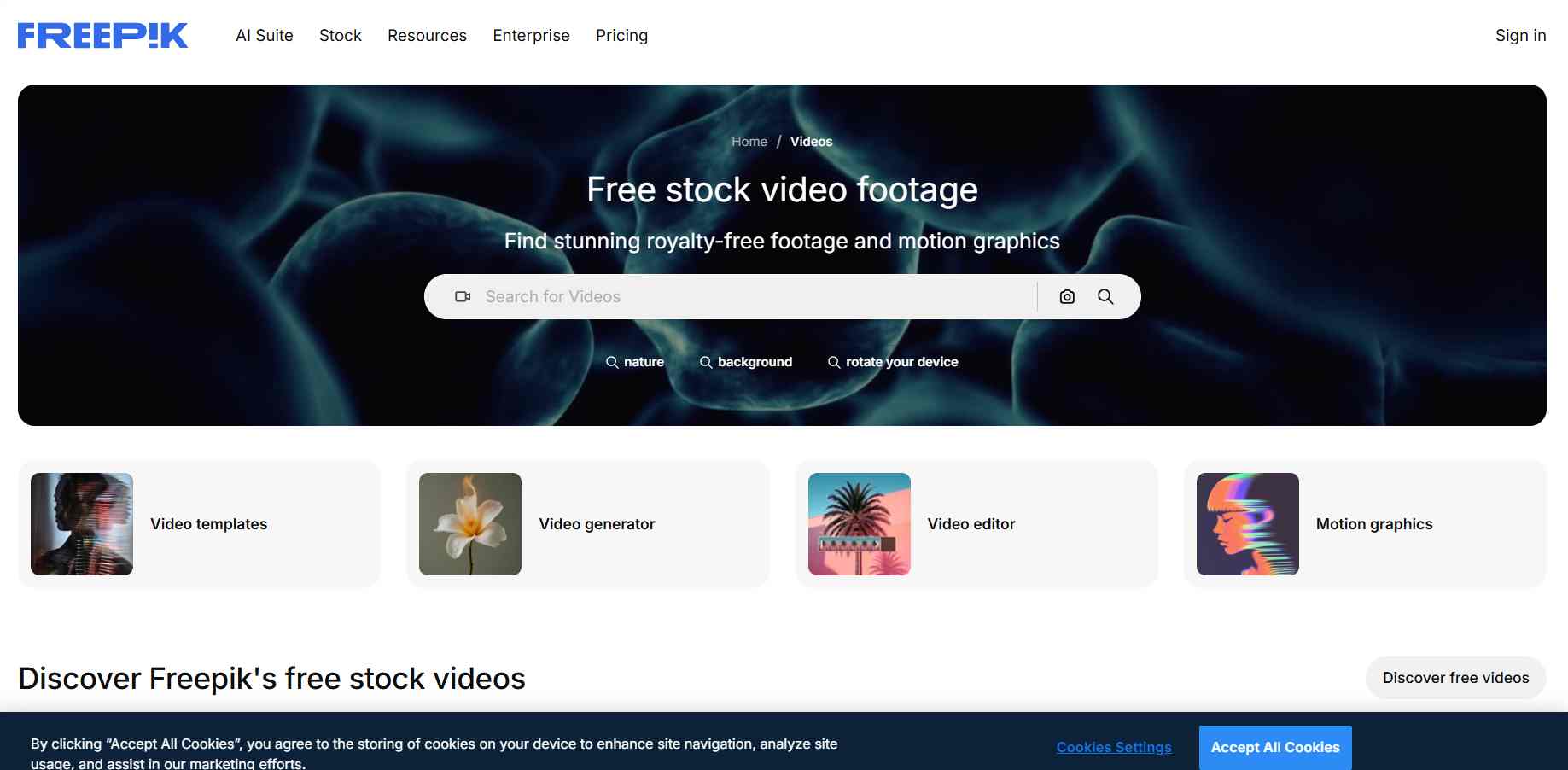1568x770 pixels.
Task: Click the camera search-by-image icon
Action: [x=1067, y=297]
